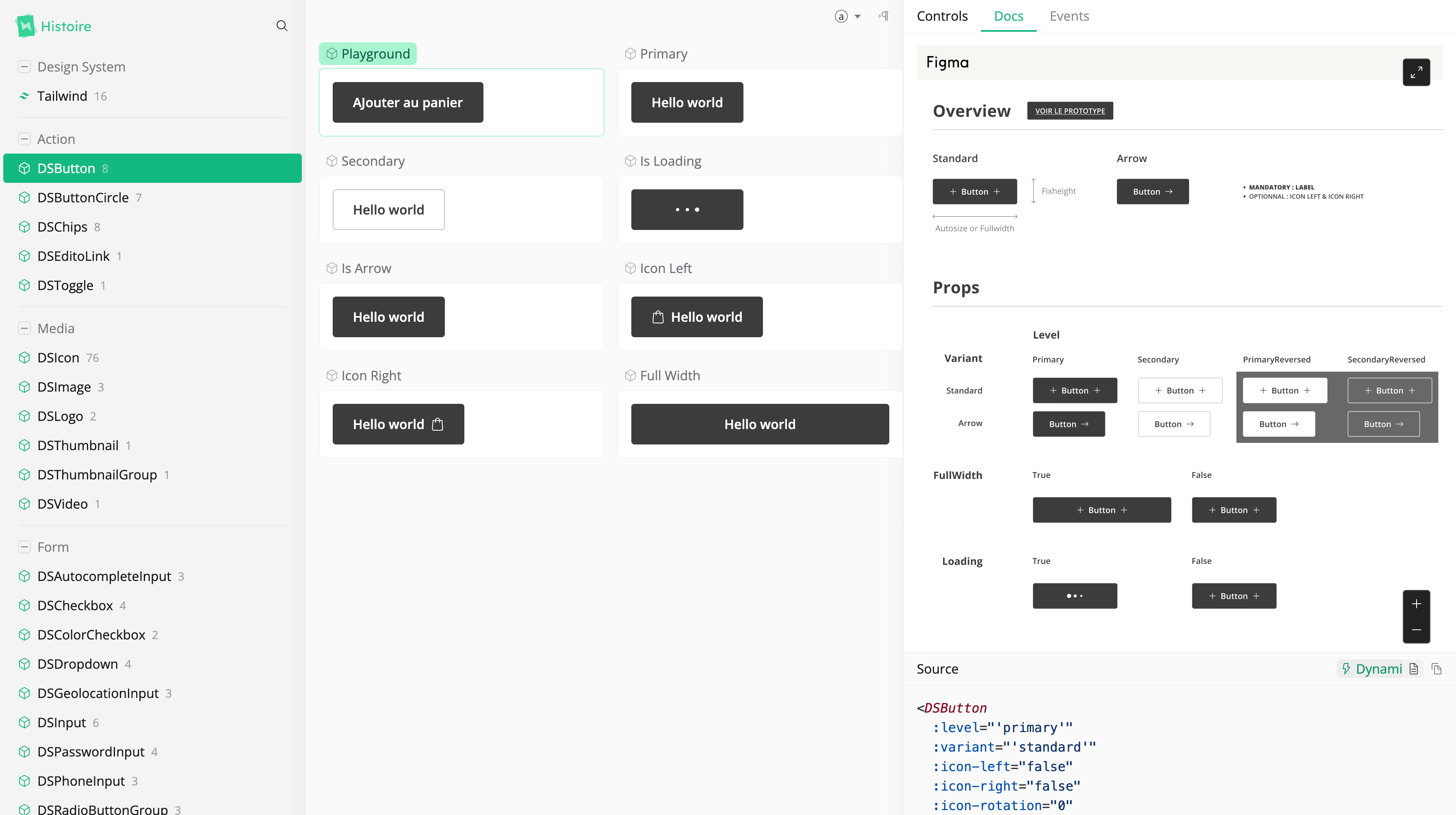Open search in the sidebar
The height and width of the screenshot is (815, 1456).
[282, 26]
